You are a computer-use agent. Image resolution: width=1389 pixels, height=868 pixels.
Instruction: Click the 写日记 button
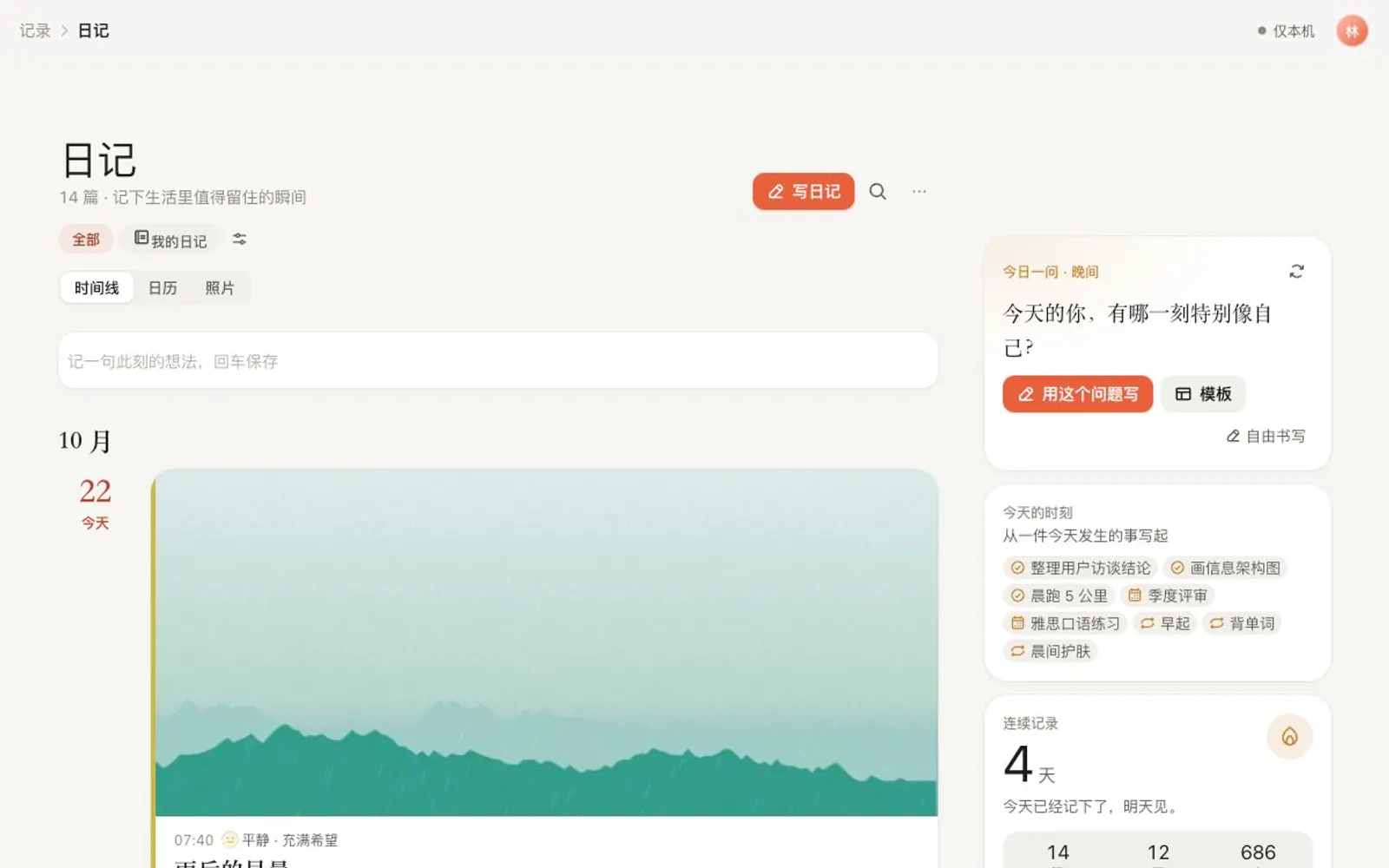[x=803, y=192]
